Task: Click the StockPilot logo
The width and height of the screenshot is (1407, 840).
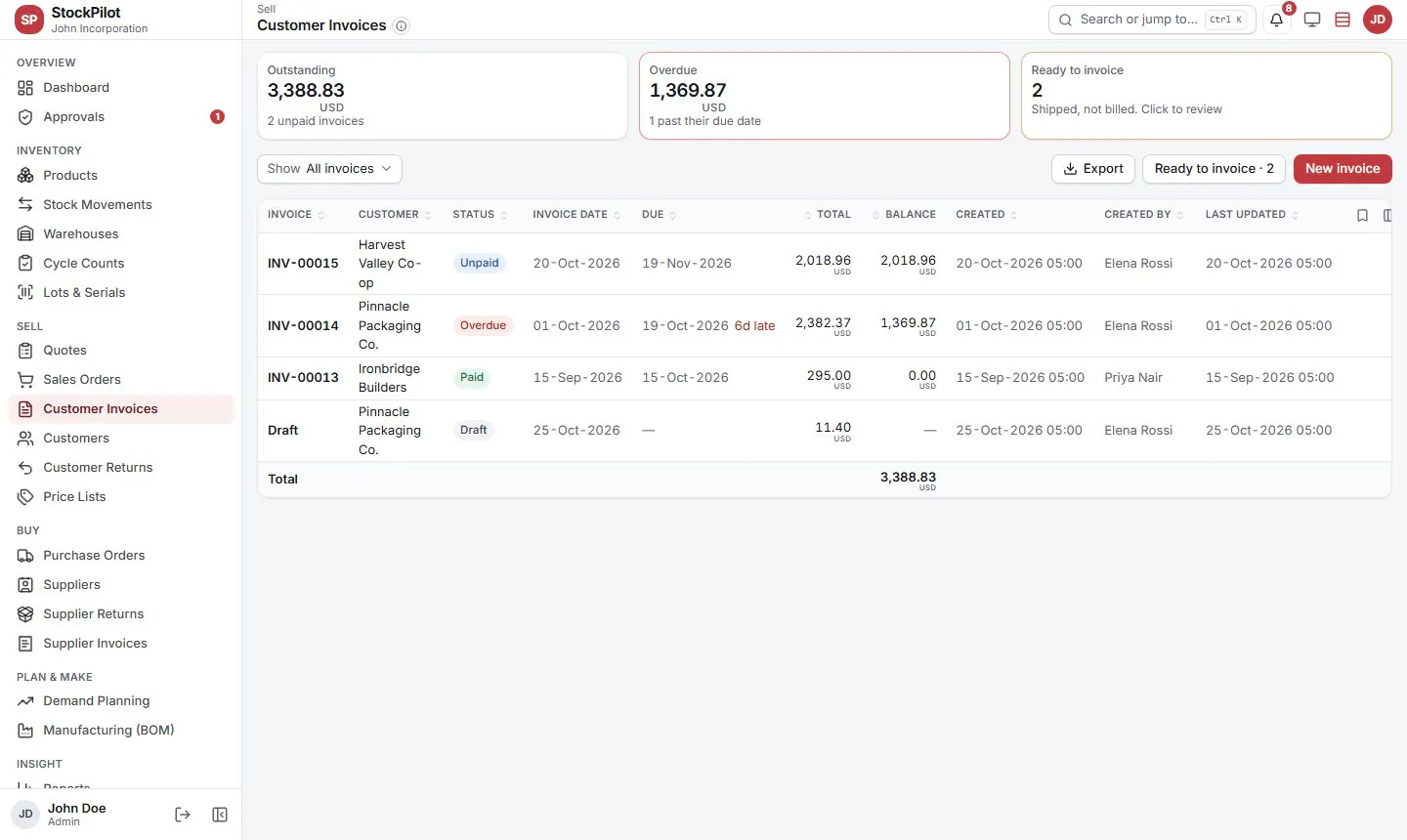Action: (x=29, y=20)
